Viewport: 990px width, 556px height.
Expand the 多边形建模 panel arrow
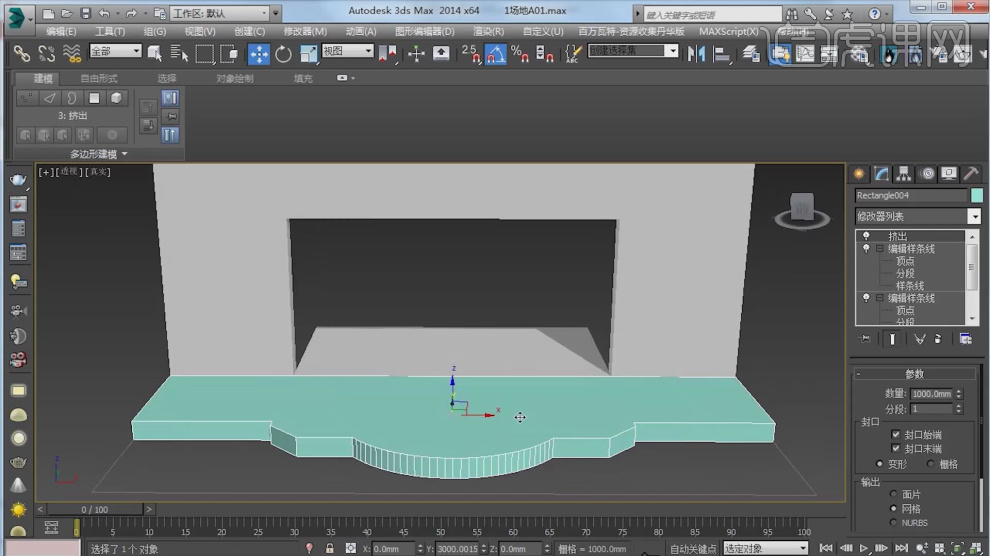124,154
